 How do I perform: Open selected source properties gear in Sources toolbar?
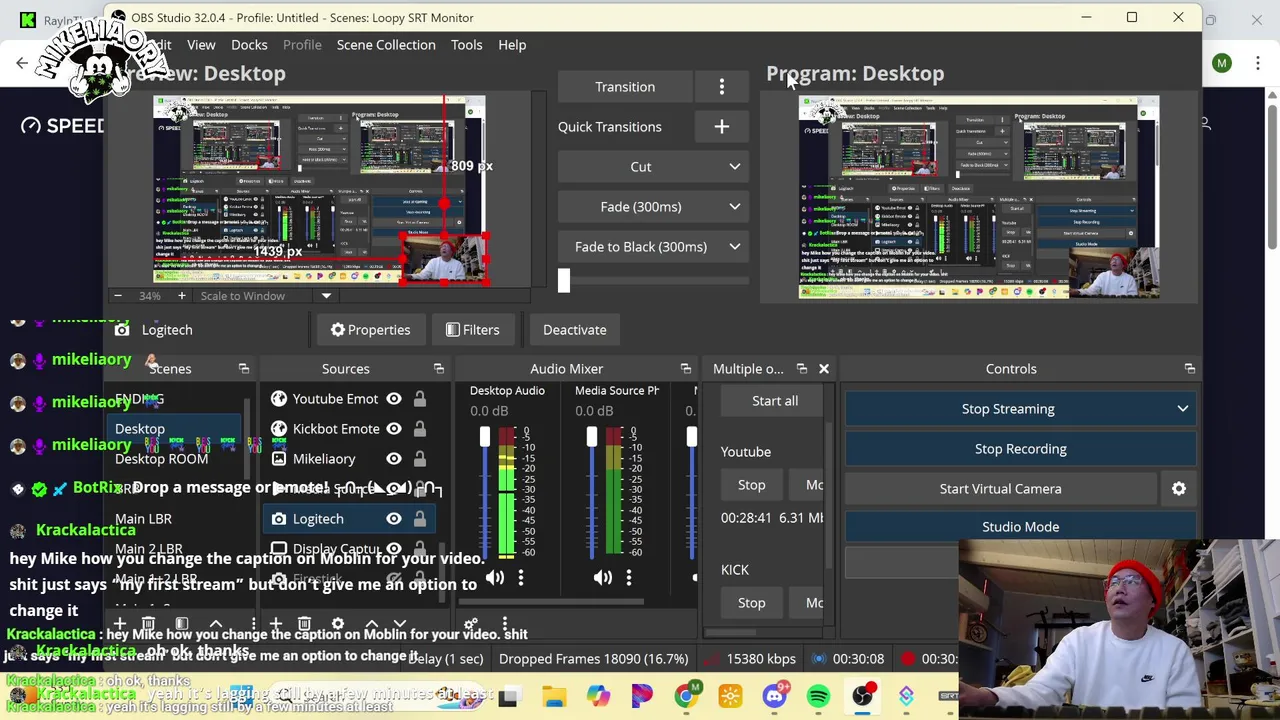point(337,625)
